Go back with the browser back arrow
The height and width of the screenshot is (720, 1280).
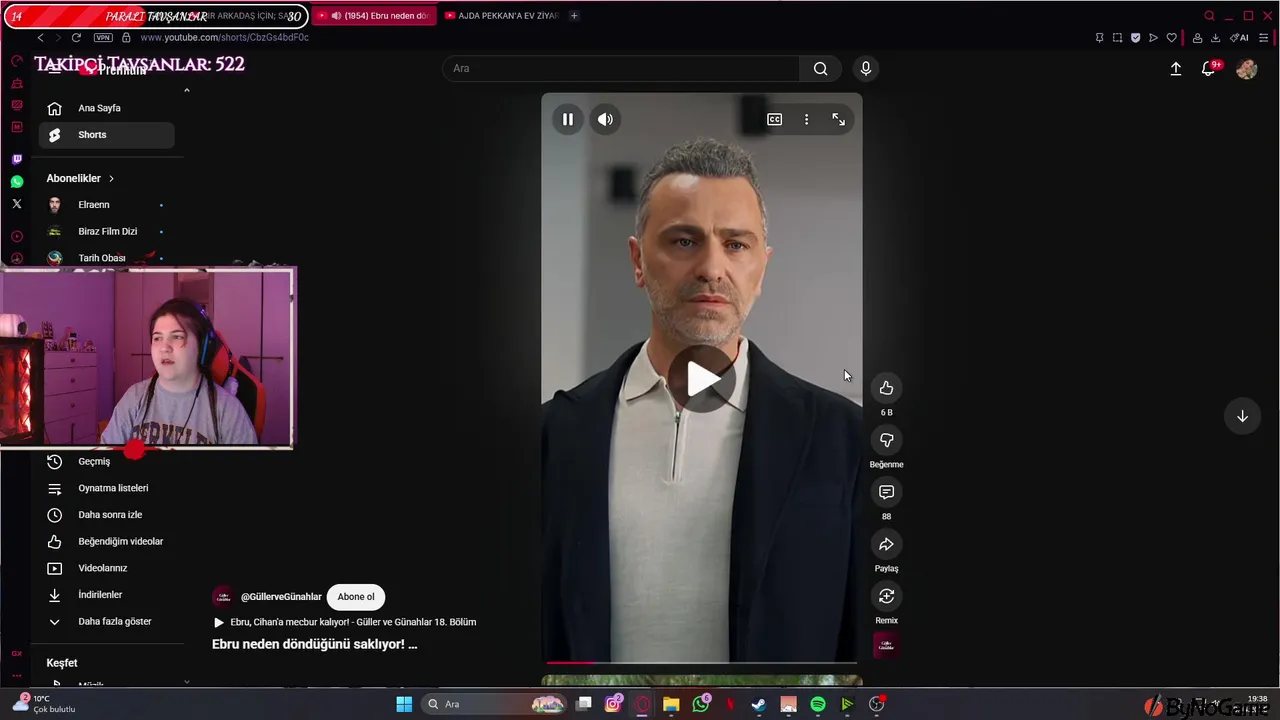(x=40, y=37)
